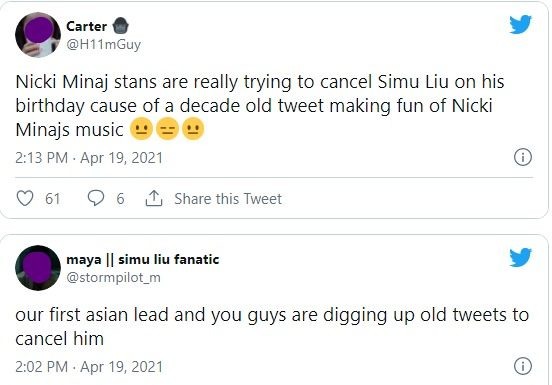Click the 6 replies count

click(x=120, y=199)
